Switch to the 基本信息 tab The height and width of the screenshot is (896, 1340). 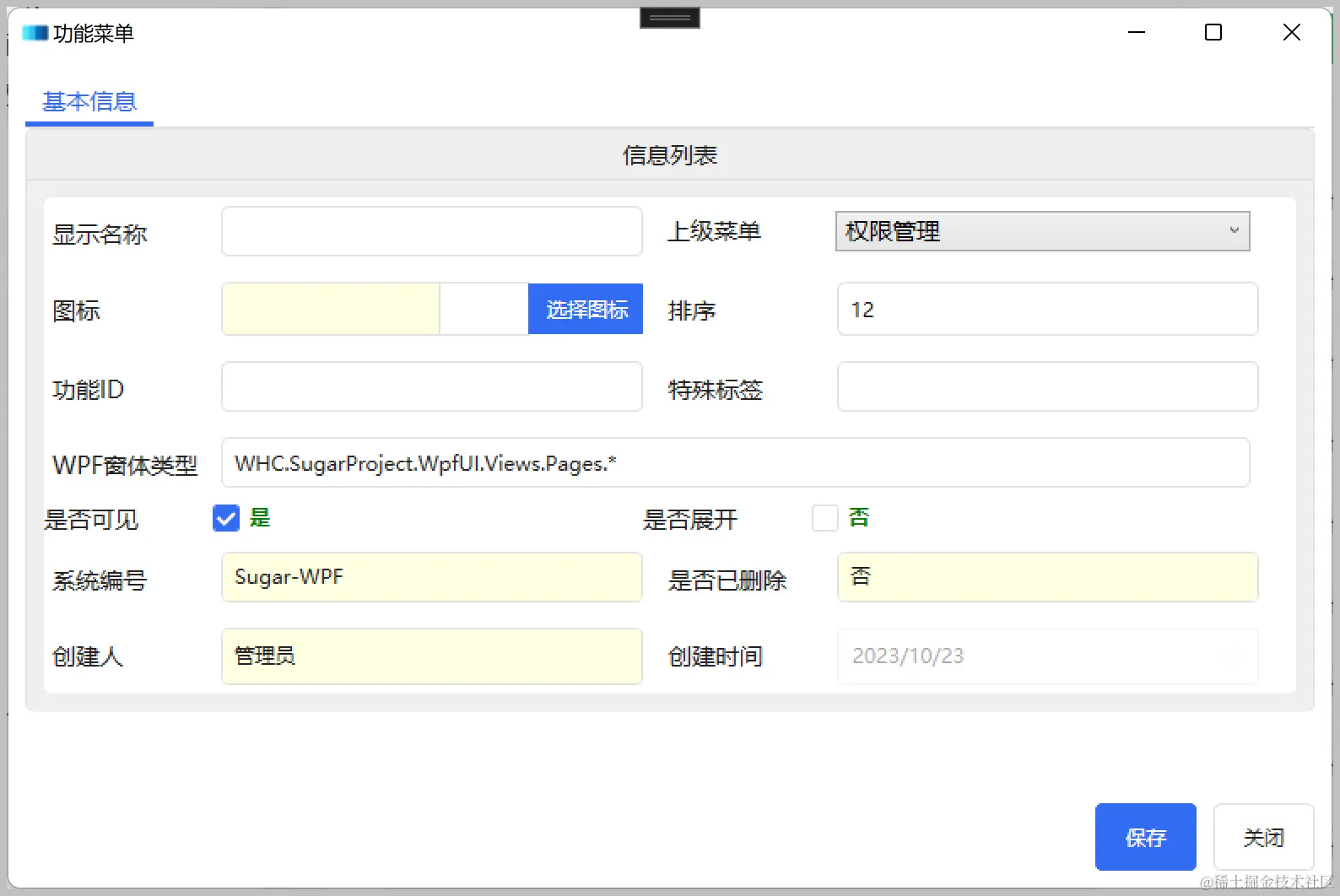tap(89, 102)
